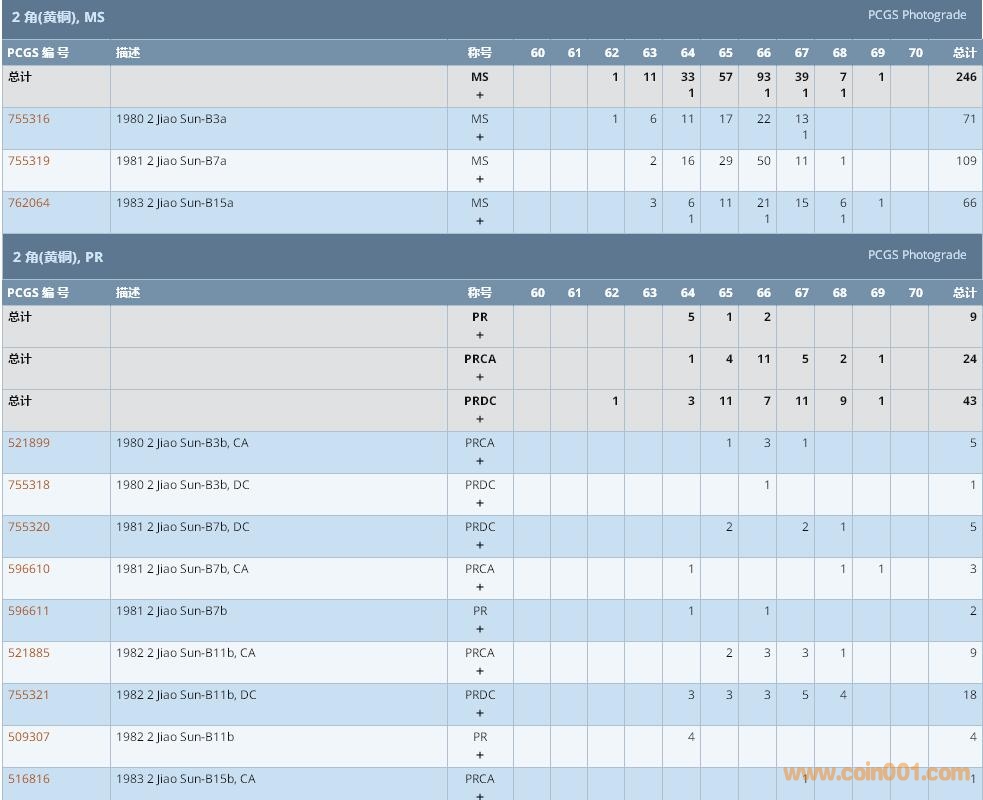Viewport: 983px width, 800px height.
Task: Open link 509307 for 1982 Sun-B11b
Action: pyautogui.click(x=29, y=737)
